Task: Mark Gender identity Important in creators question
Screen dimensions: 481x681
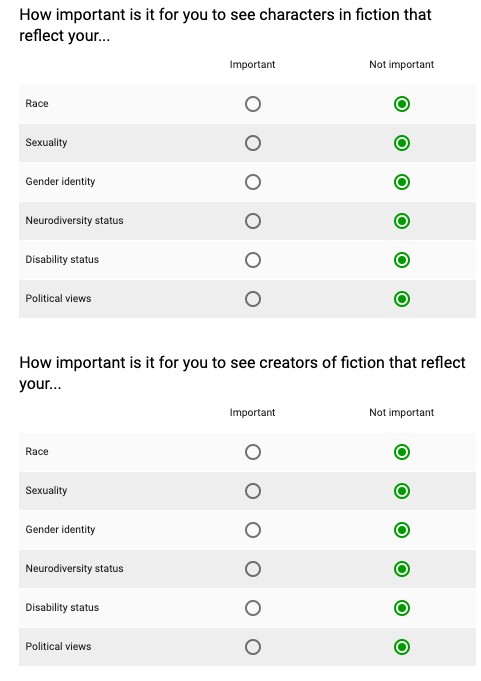Action: coord(253,530)
